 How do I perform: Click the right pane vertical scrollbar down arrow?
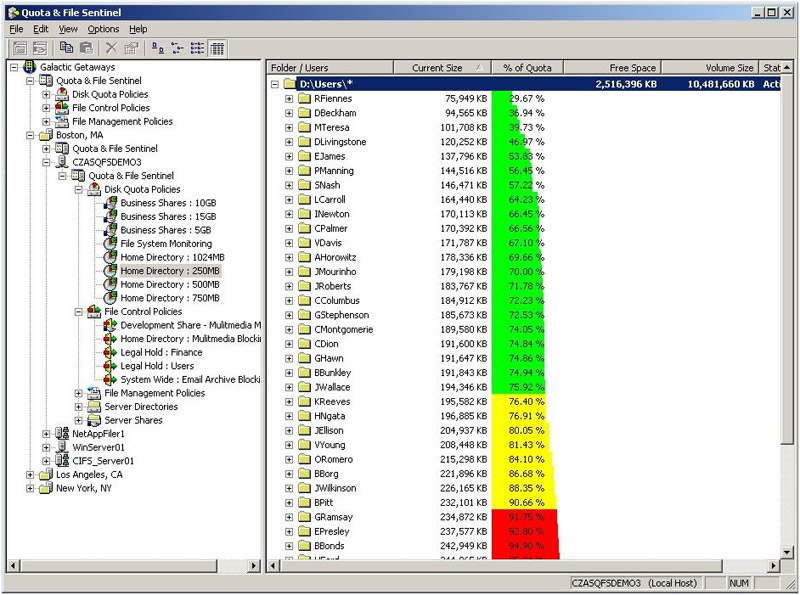pyautogui.click(x=786, y=552)
